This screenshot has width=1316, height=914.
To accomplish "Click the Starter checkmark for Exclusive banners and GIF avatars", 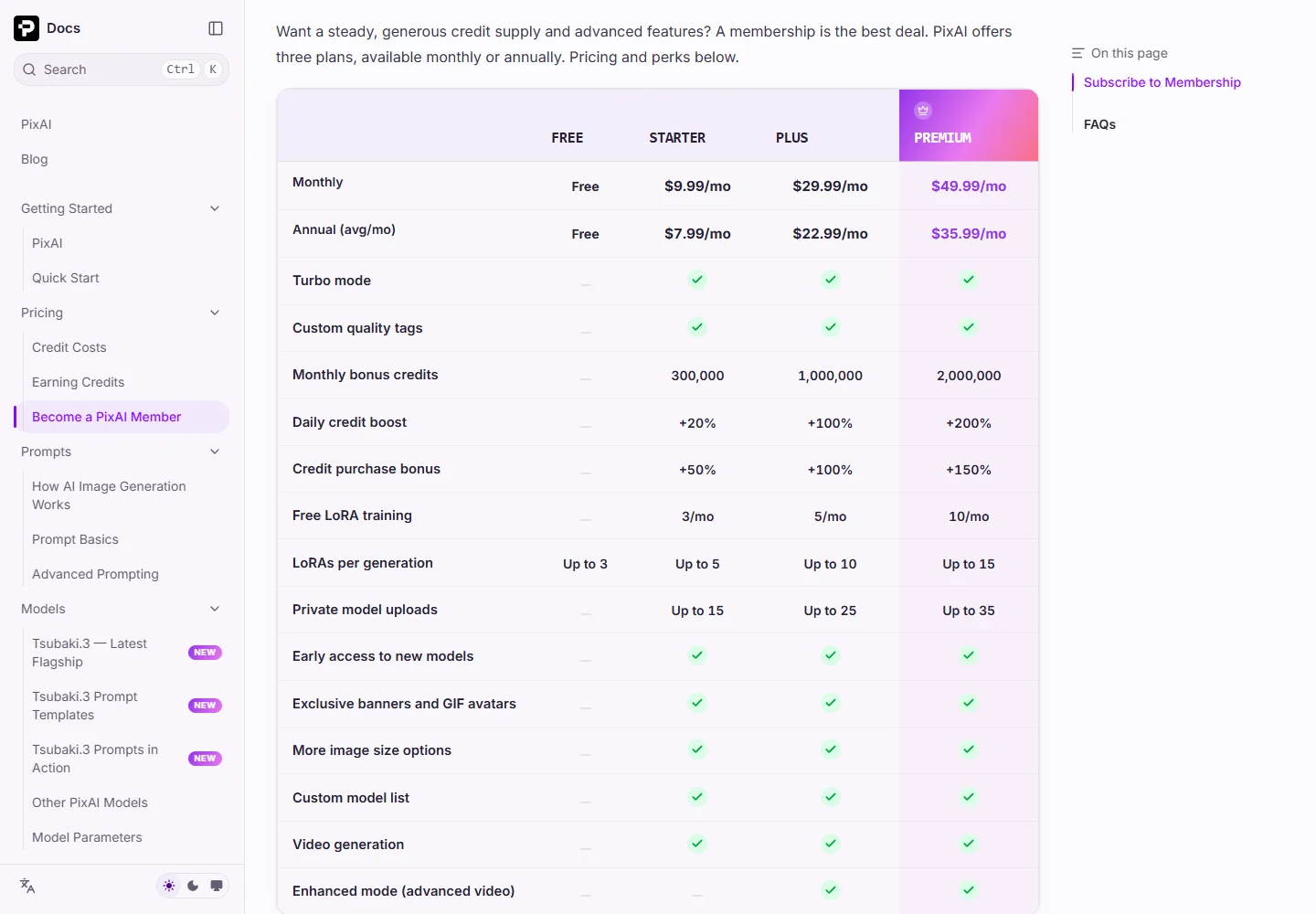I will click(697, 703).
